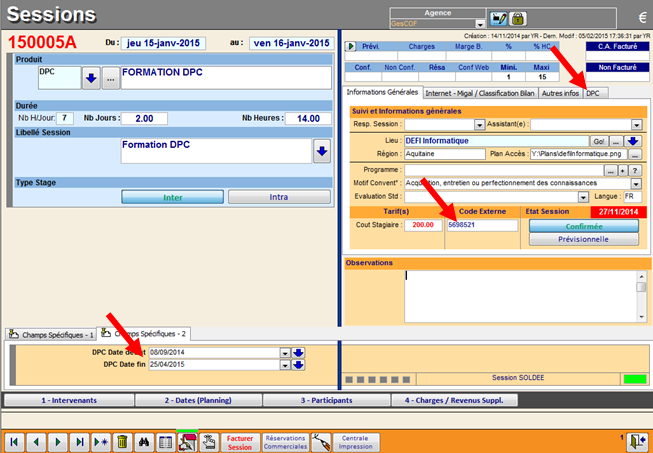Switch to the DPC tab
Viewport: 653px width, 453px height.
(x=594, y=93)
